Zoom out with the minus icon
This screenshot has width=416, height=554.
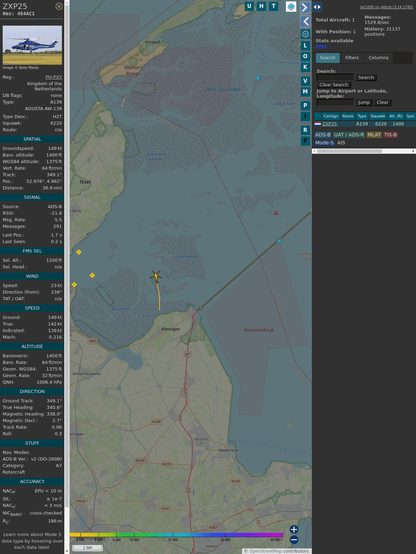(294, 540)
